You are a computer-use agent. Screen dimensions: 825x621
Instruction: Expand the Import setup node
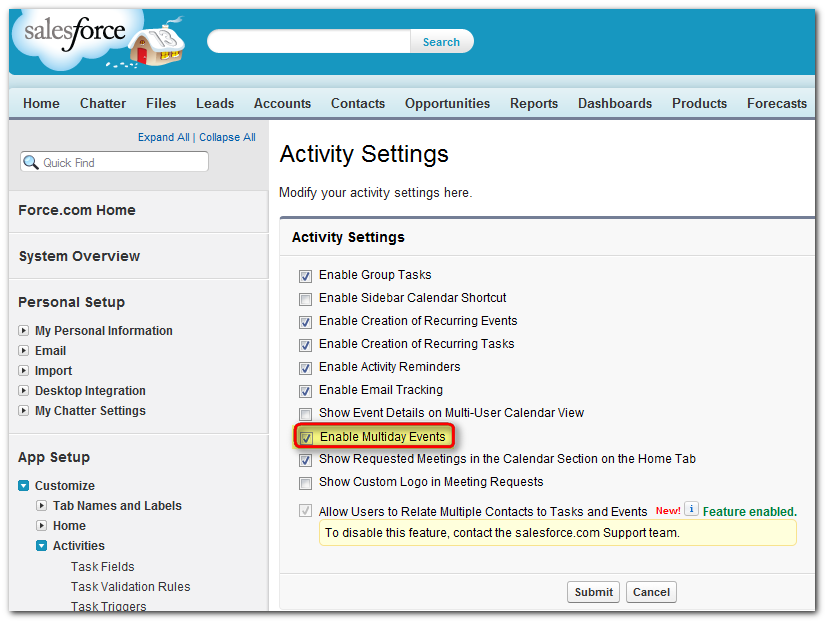[x=24, y=370]
